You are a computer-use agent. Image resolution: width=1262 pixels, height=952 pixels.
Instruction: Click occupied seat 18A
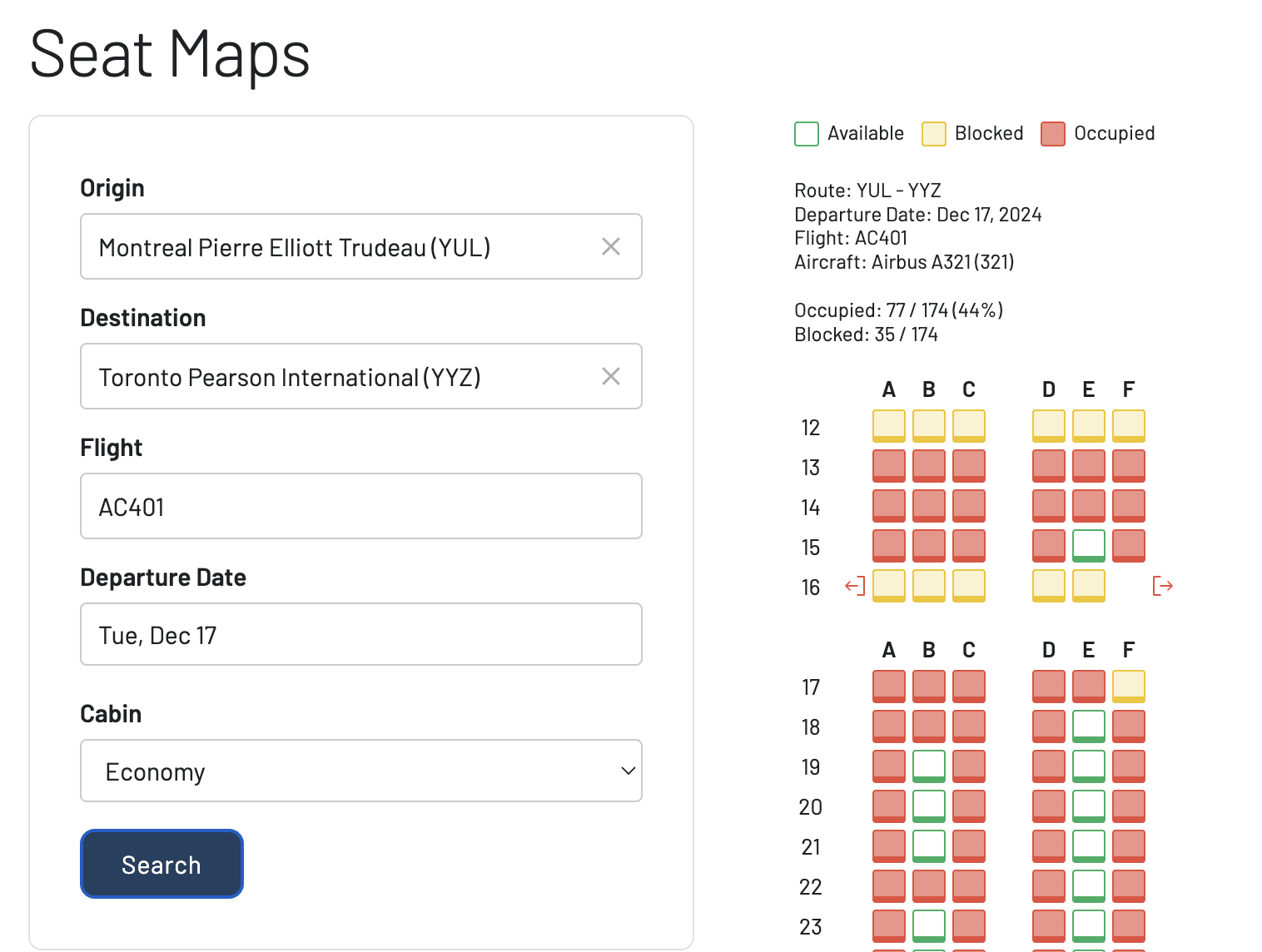(889, 726)
